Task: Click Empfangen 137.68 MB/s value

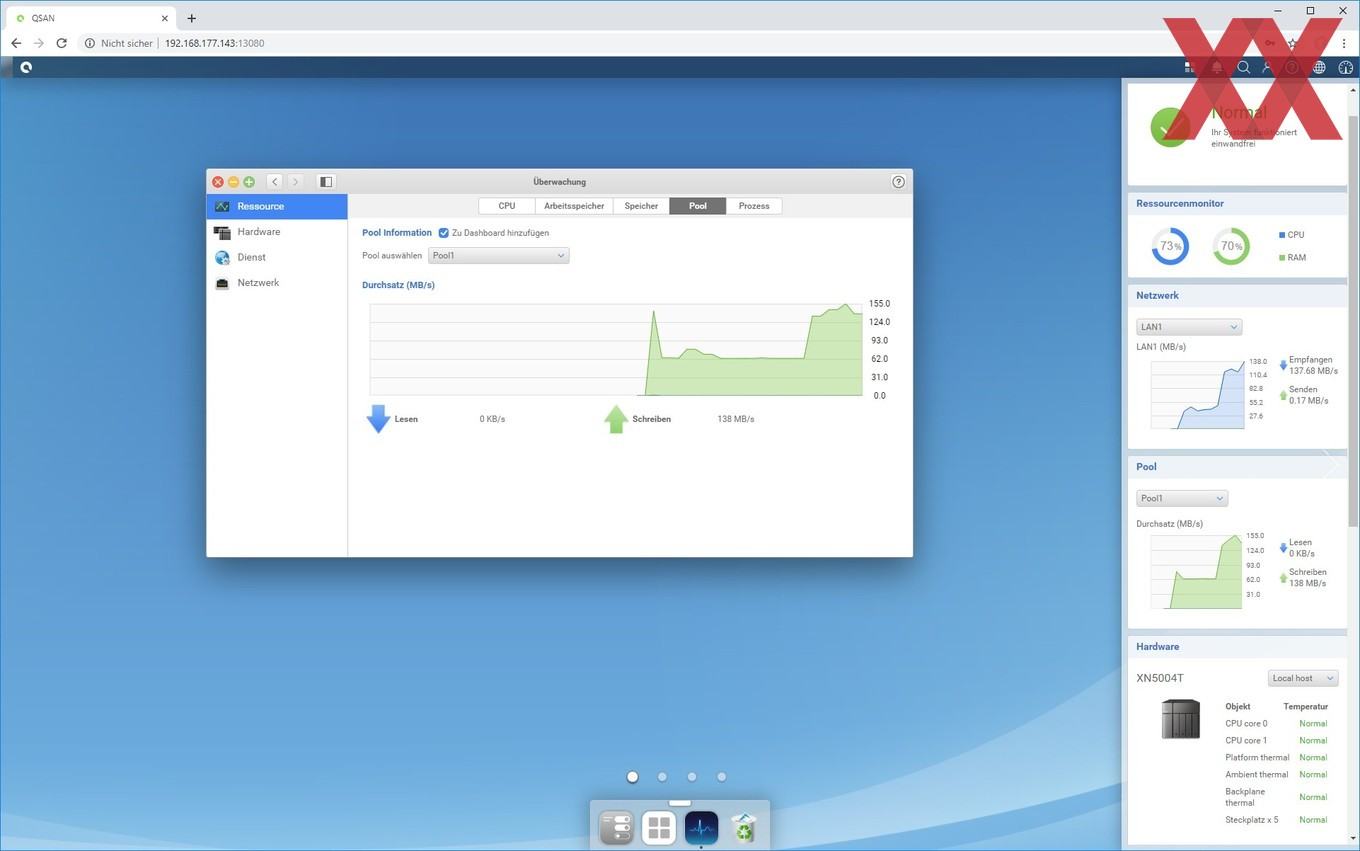Action: (1313, 371)
